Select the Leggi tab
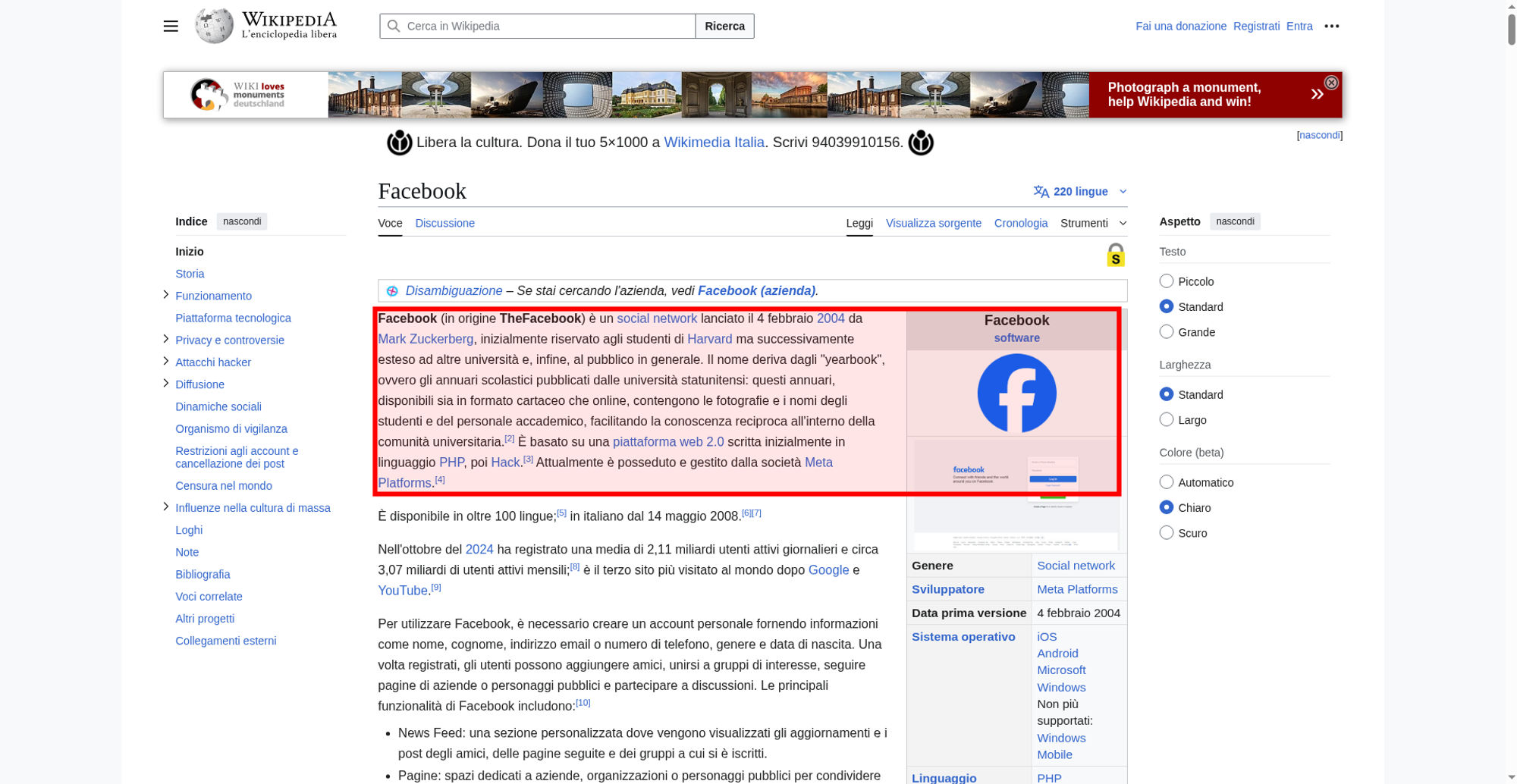This screenshot has height=784, width=1517. [x=859, y=223]
